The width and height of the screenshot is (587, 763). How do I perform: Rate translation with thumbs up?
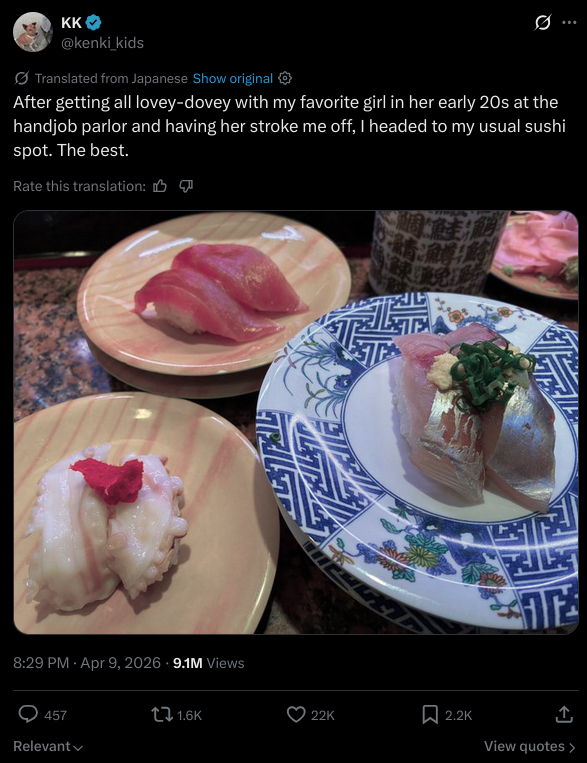[x=160, y=186]
